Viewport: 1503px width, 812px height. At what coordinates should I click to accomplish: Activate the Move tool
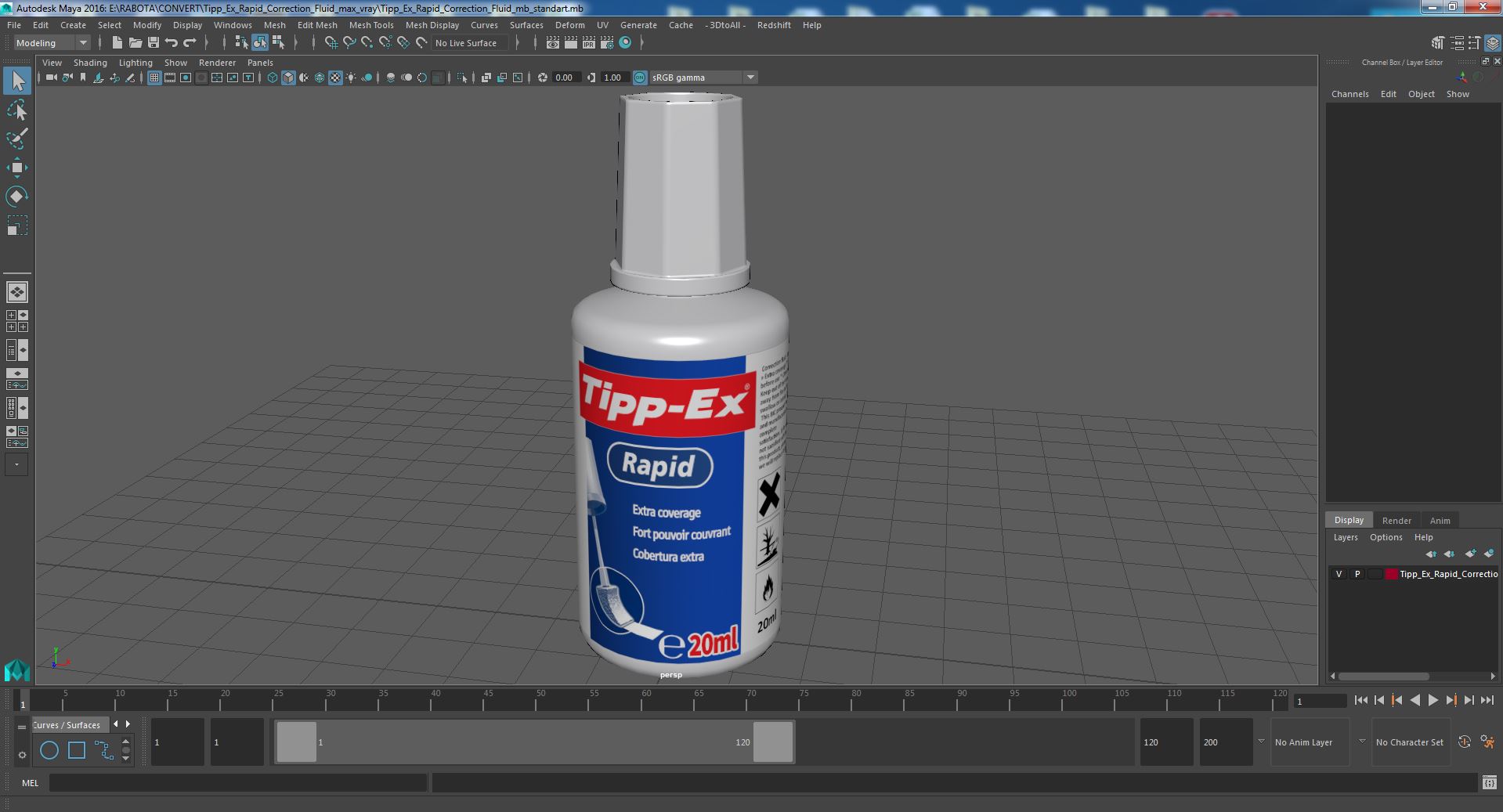click(x=17, y=168)
